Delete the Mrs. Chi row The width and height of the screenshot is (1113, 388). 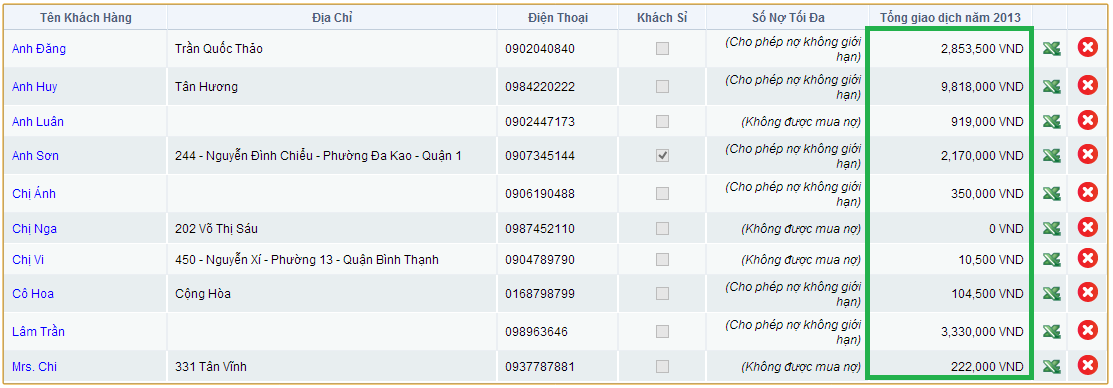click(1087, 366)
